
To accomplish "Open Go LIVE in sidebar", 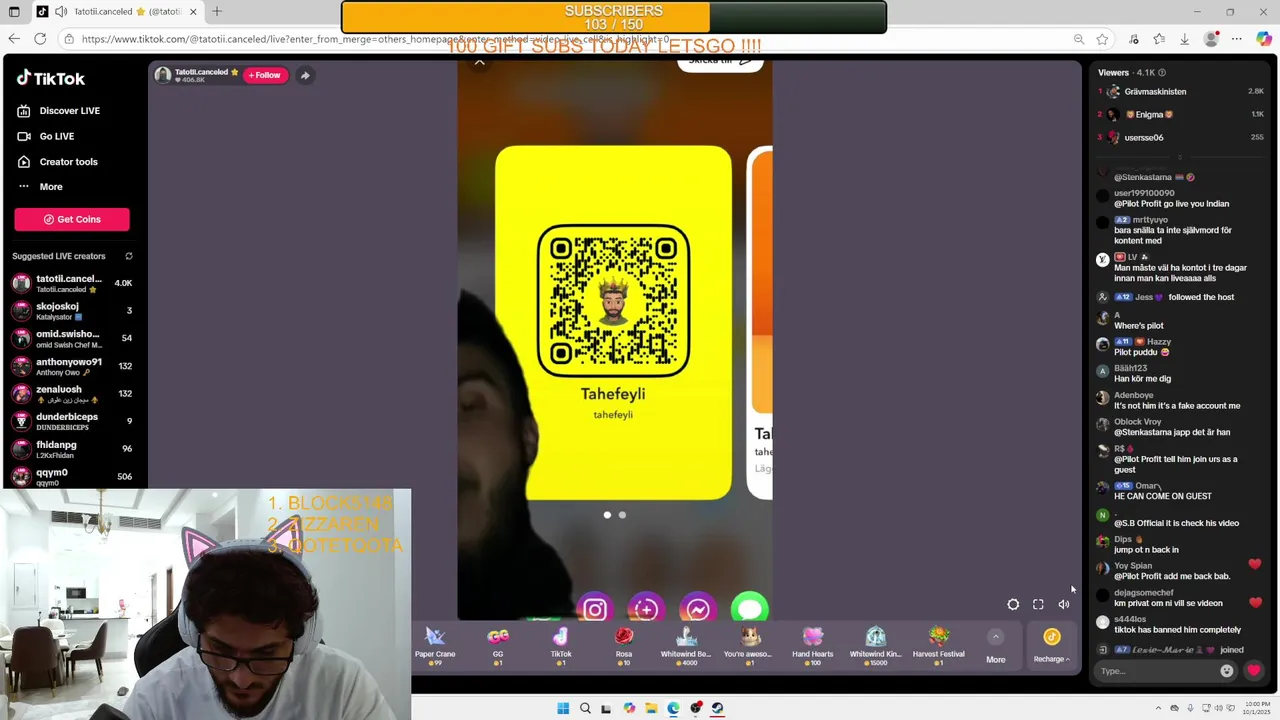I will coord(46,136).
